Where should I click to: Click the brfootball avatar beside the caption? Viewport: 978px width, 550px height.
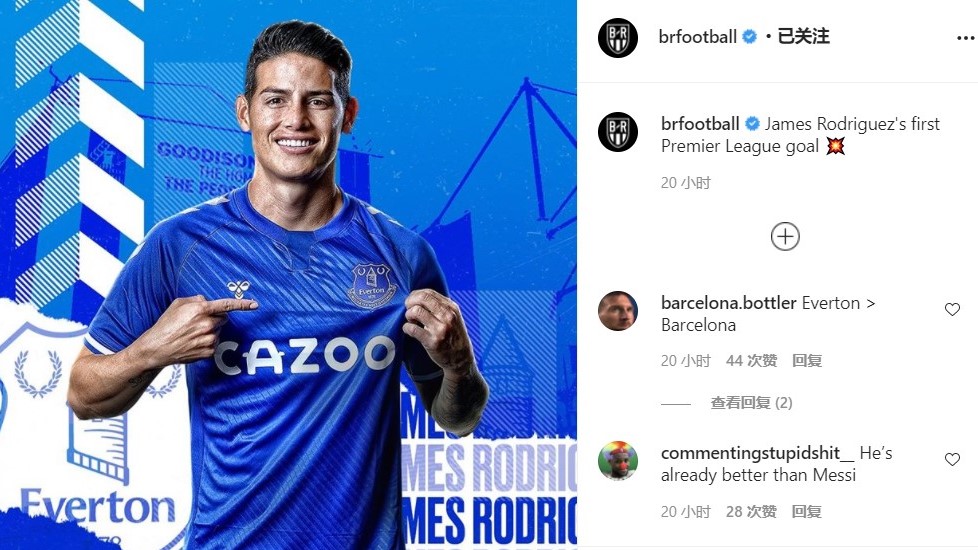pos(617,132)
